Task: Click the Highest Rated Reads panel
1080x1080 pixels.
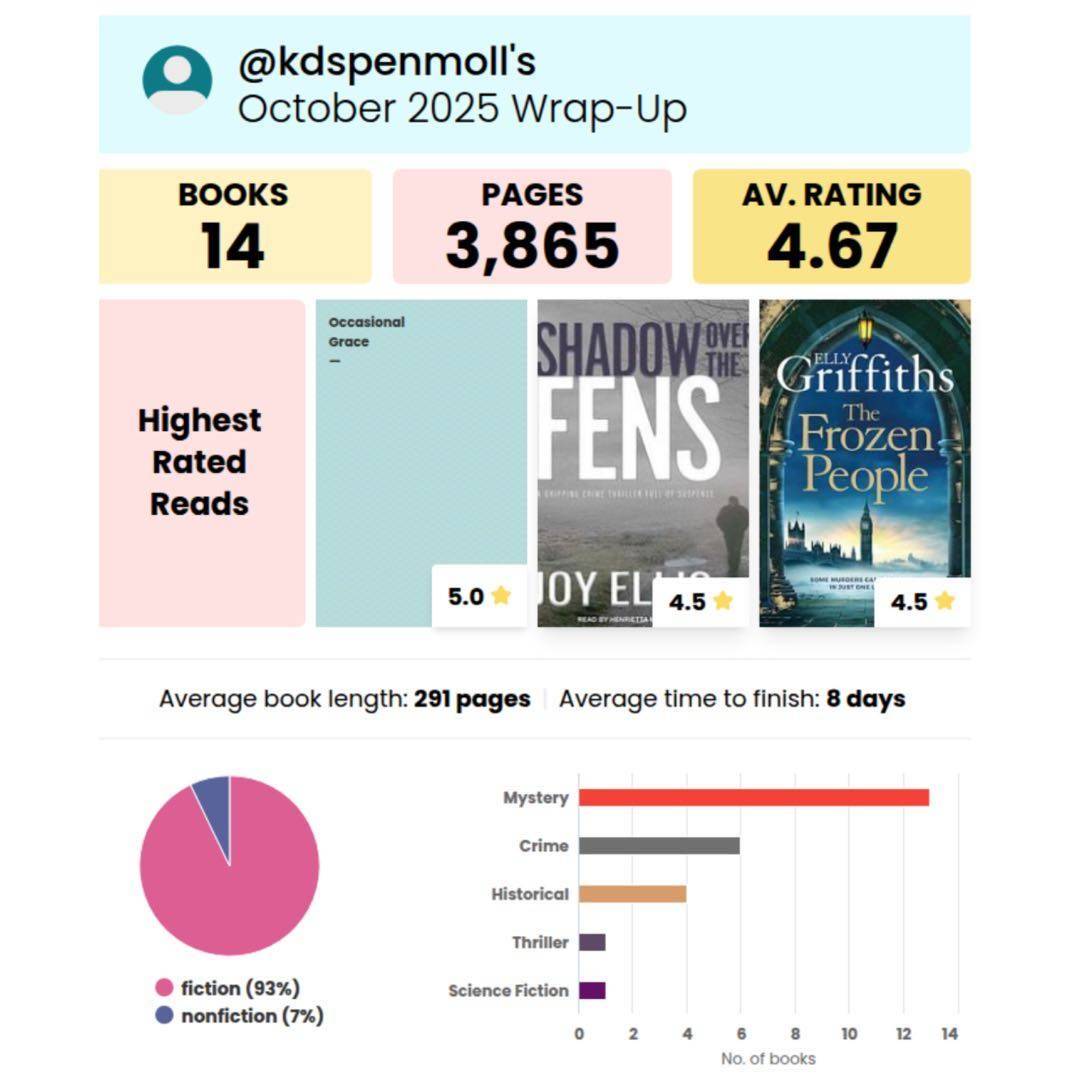Action: [x=201, y=462]
